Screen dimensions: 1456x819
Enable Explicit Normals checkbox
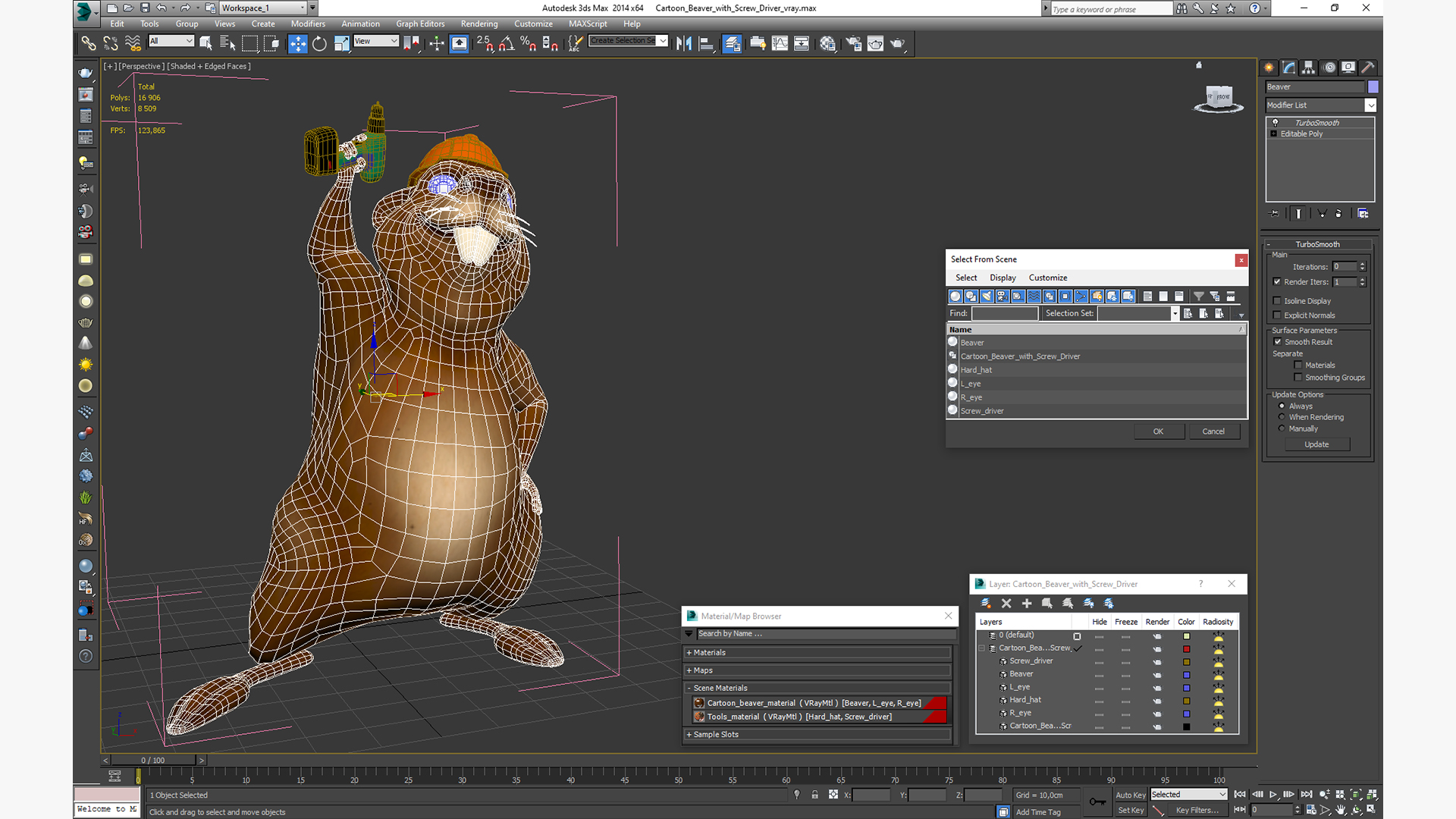1277,315
